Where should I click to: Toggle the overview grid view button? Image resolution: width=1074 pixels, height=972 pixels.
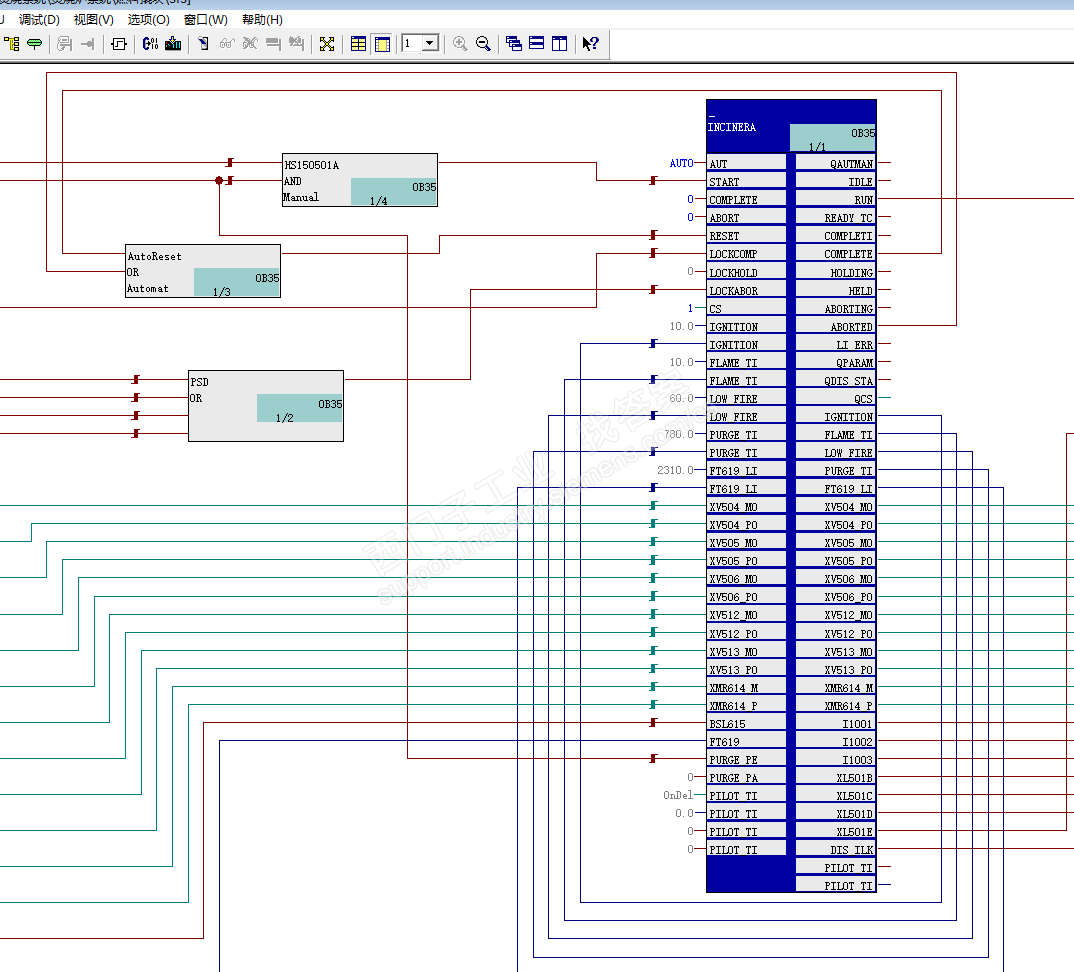(x=358, y=43)
